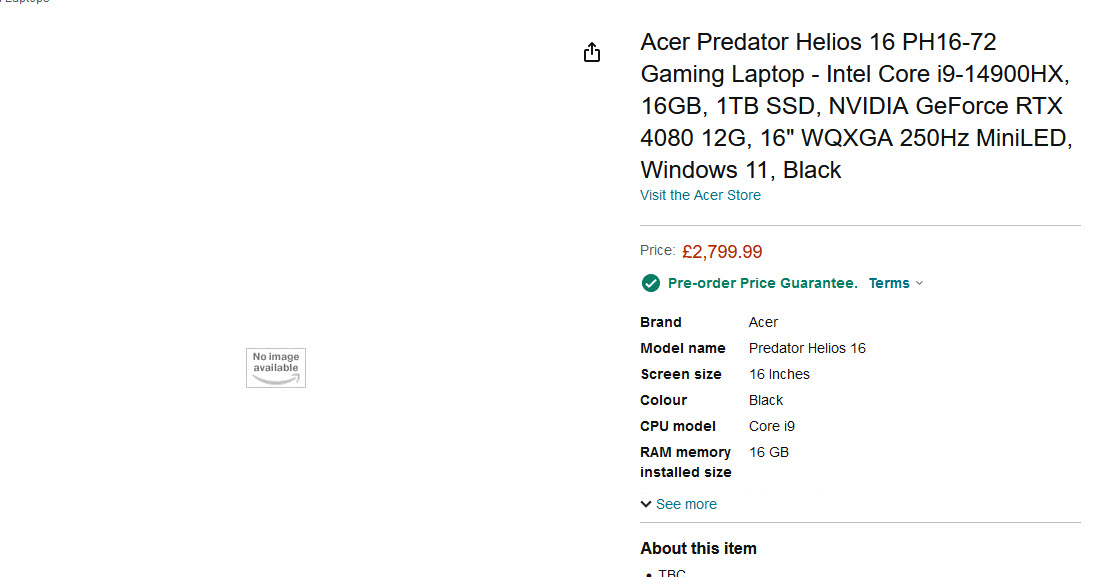
Task: Click the Colour Black specification row
Action: (765, 400)
